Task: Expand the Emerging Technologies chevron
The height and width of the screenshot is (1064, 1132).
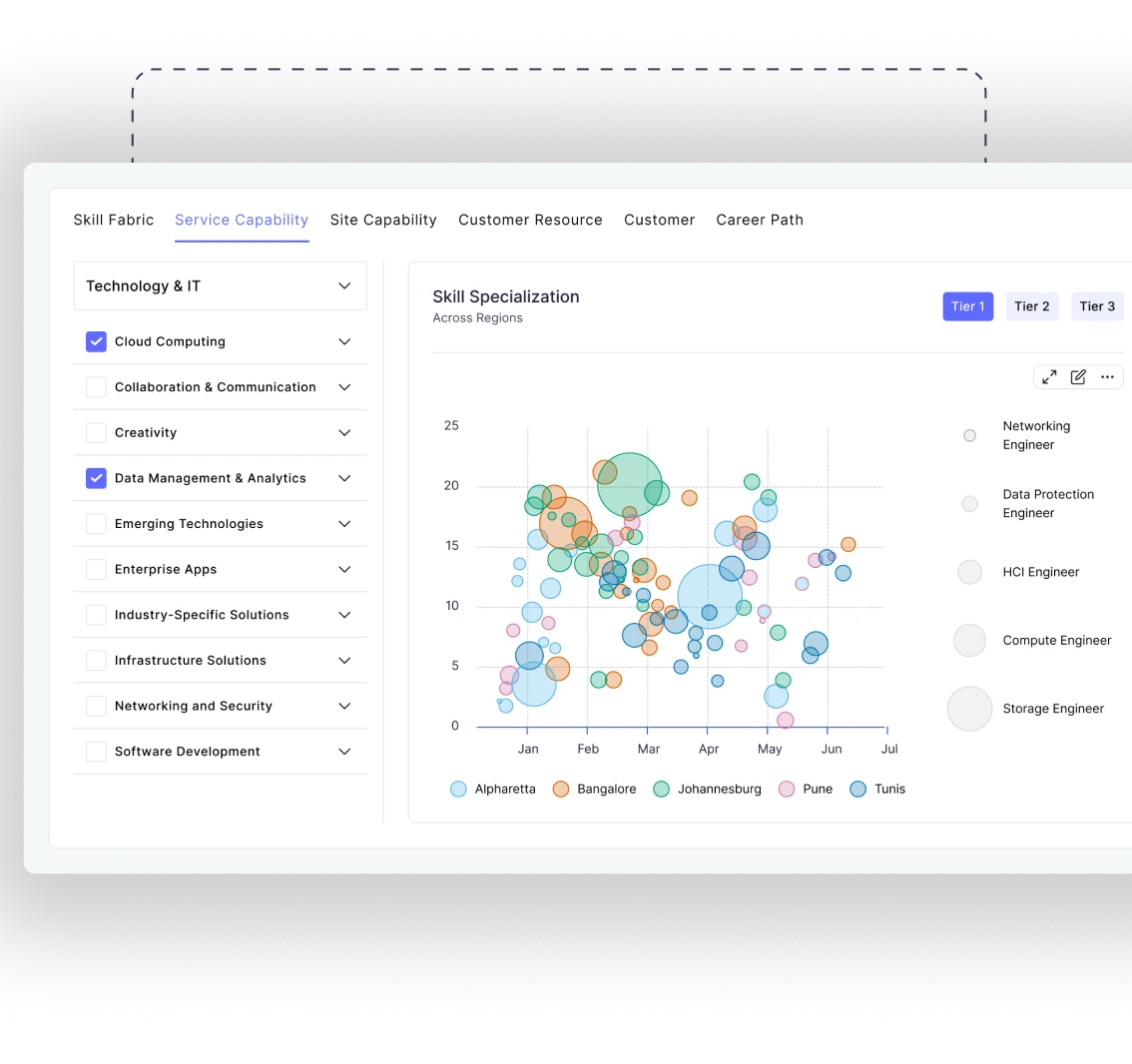Action: [344, 523]
